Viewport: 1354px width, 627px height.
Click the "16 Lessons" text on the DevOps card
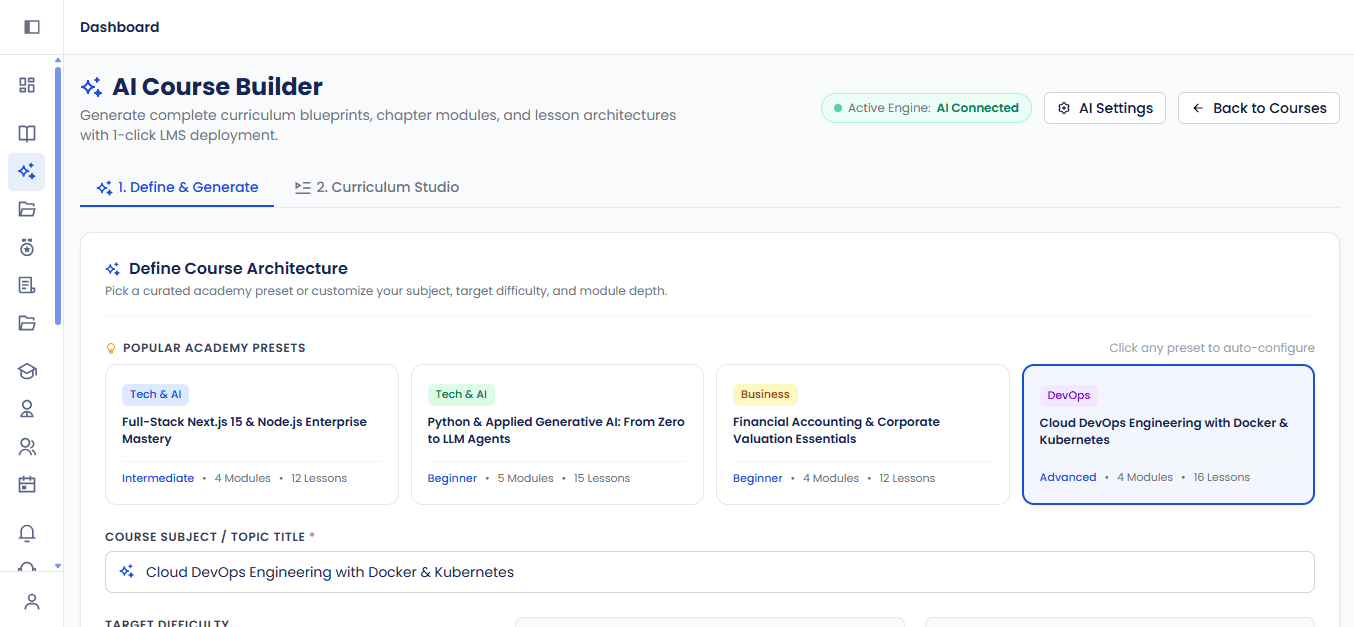pyautogui.click(x=1222, y=477)
